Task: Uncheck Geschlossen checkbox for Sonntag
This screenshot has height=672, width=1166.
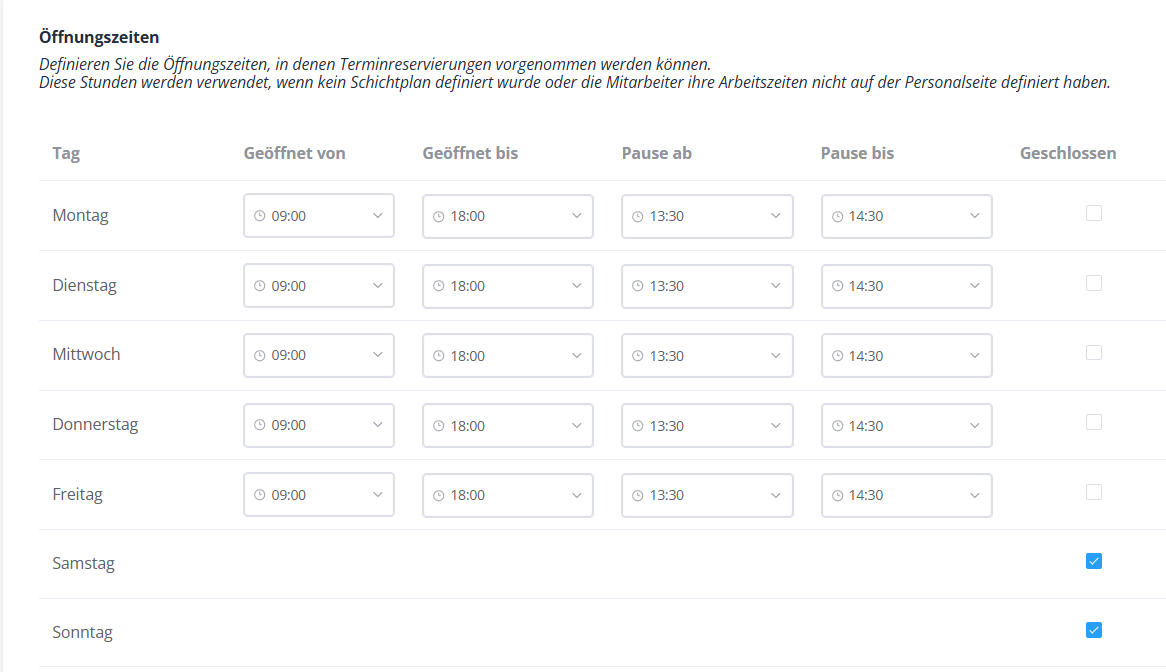Action: pyautogui.click(x=1094, y=630)
